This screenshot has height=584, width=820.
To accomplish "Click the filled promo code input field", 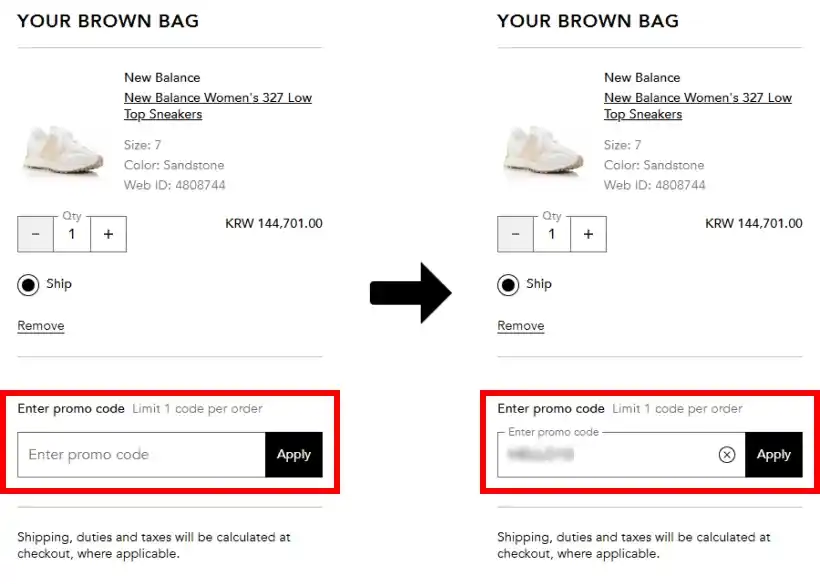I will 606,455.
